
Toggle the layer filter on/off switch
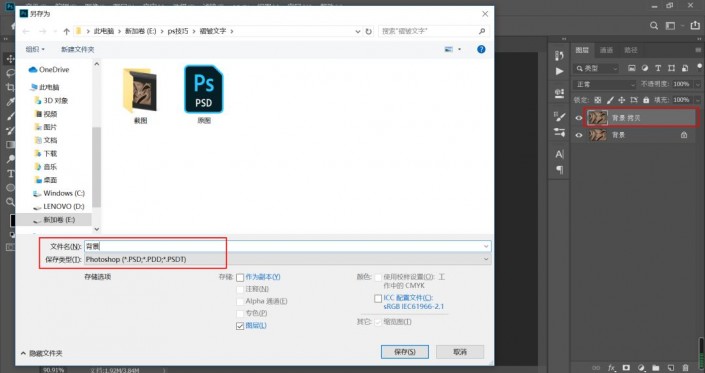click(x=700, y=67)
